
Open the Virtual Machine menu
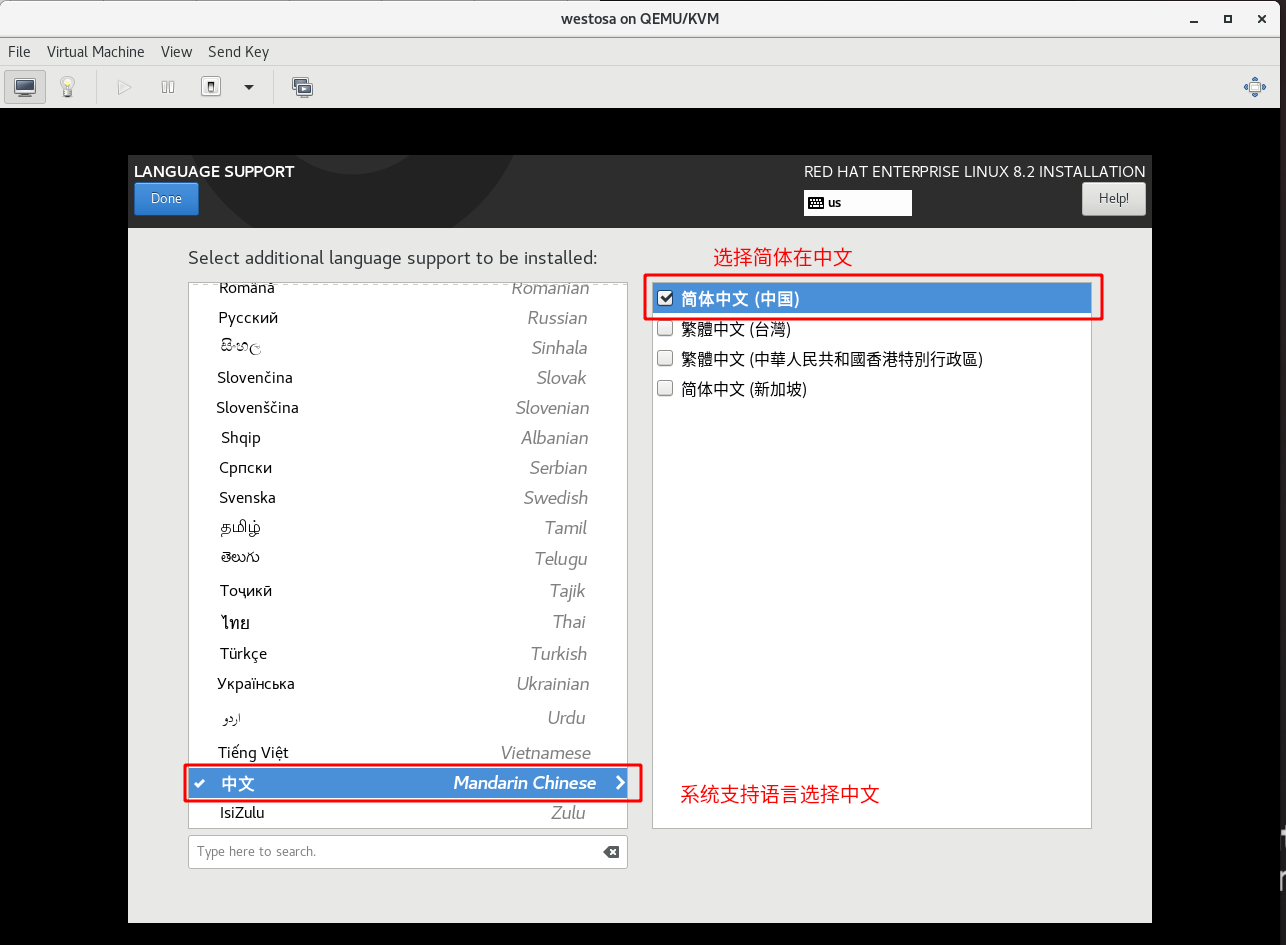point(96,52)
